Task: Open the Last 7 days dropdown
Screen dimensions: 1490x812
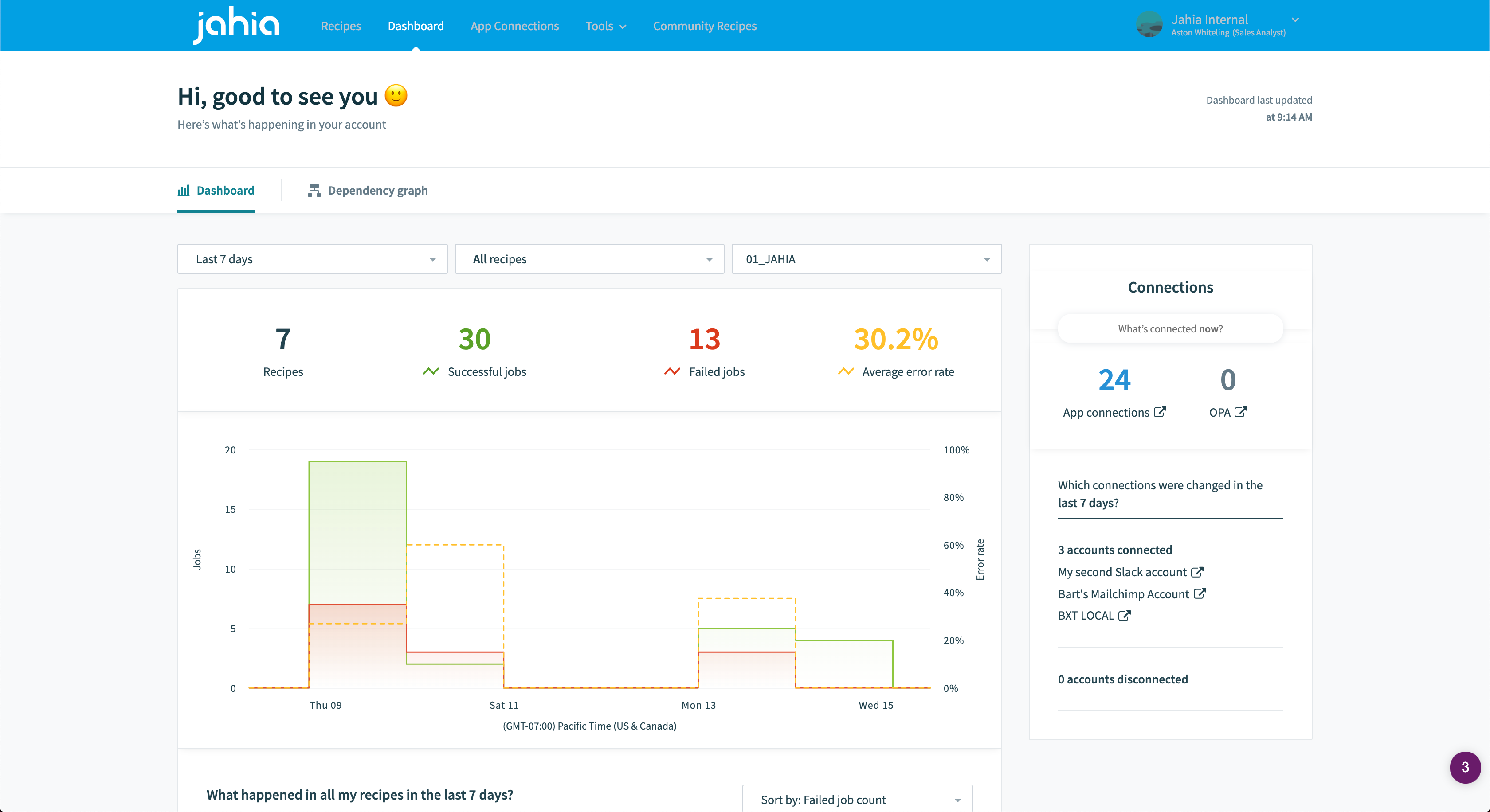Action: pyautogui.click(x=312, y=259)
